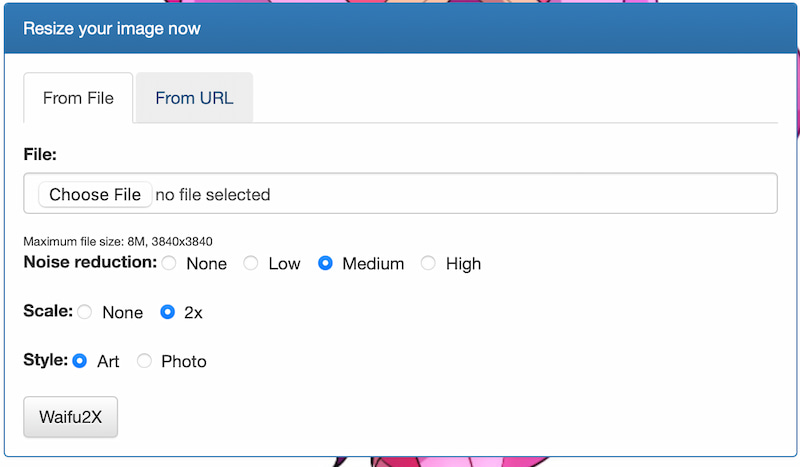Click the 'Scale:' label text

47,311
